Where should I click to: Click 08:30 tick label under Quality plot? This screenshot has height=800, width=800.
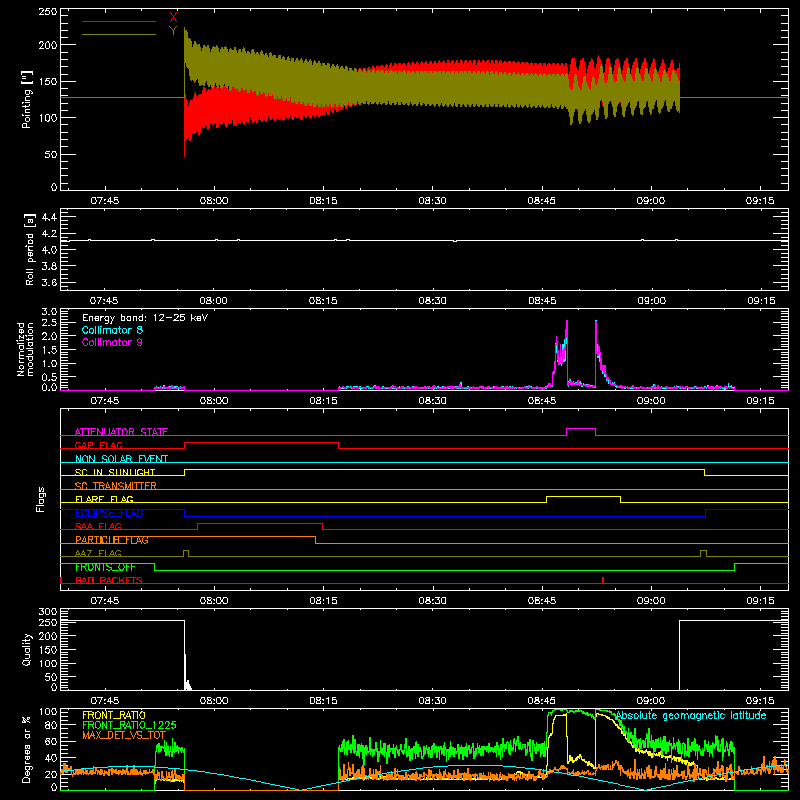tap(432, 701)
